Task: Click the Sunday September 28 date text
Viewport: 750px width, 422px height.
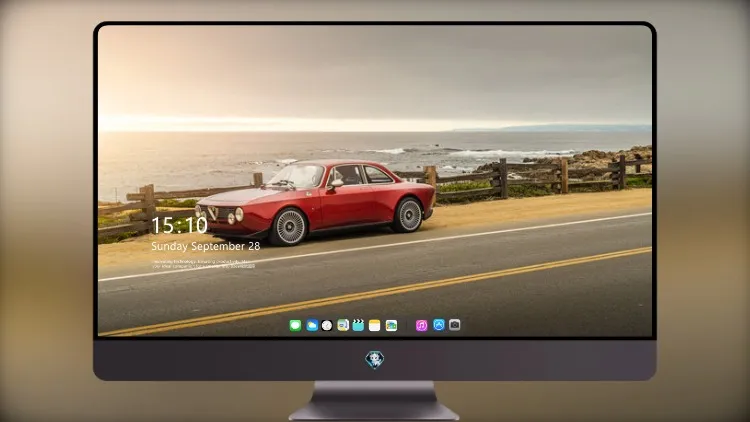Action: pos(206,246)
